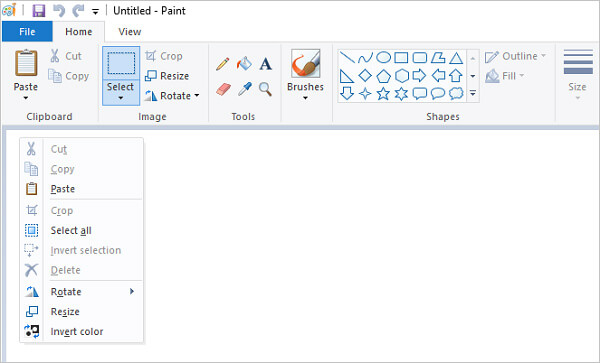The image size is (600, 363).
Task: Choose Invert color in the context menu
Action: (x=82, y=332)
